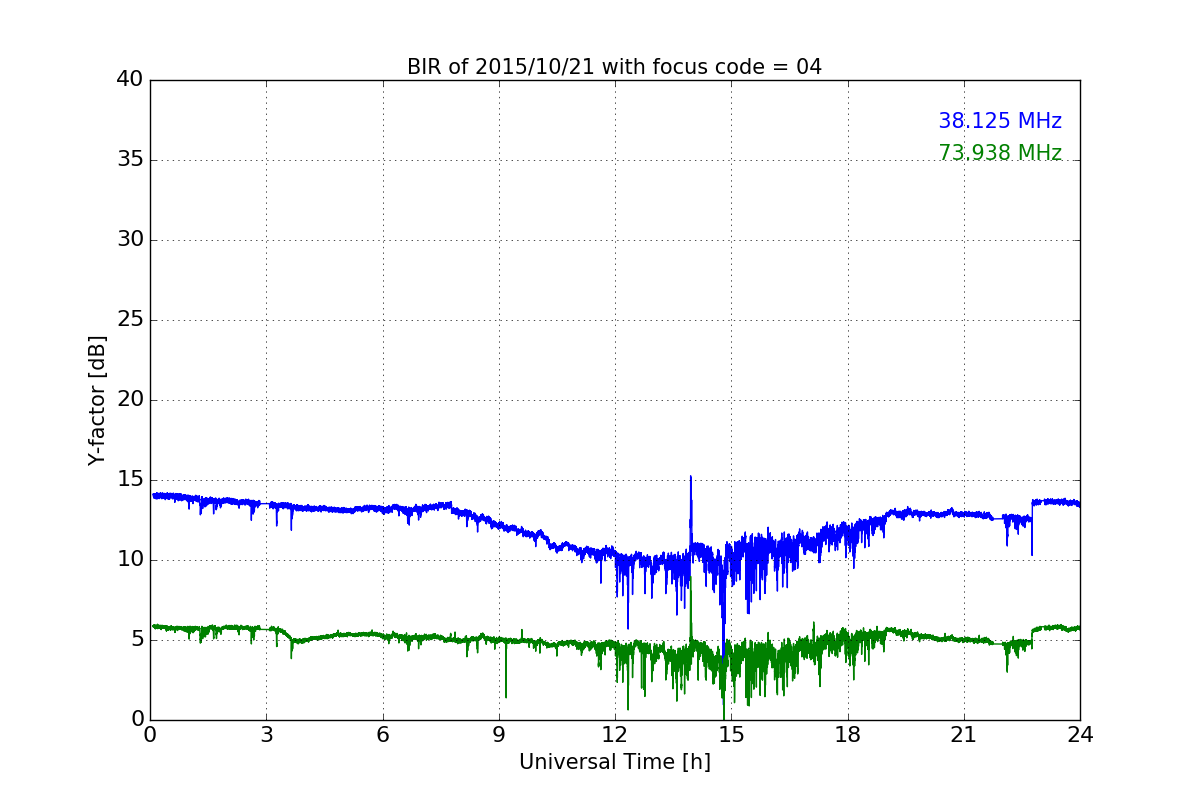Viewport: 1200px width, 800px height.
Task: Click the y-axis tick label 30
Action: point(130,240)
